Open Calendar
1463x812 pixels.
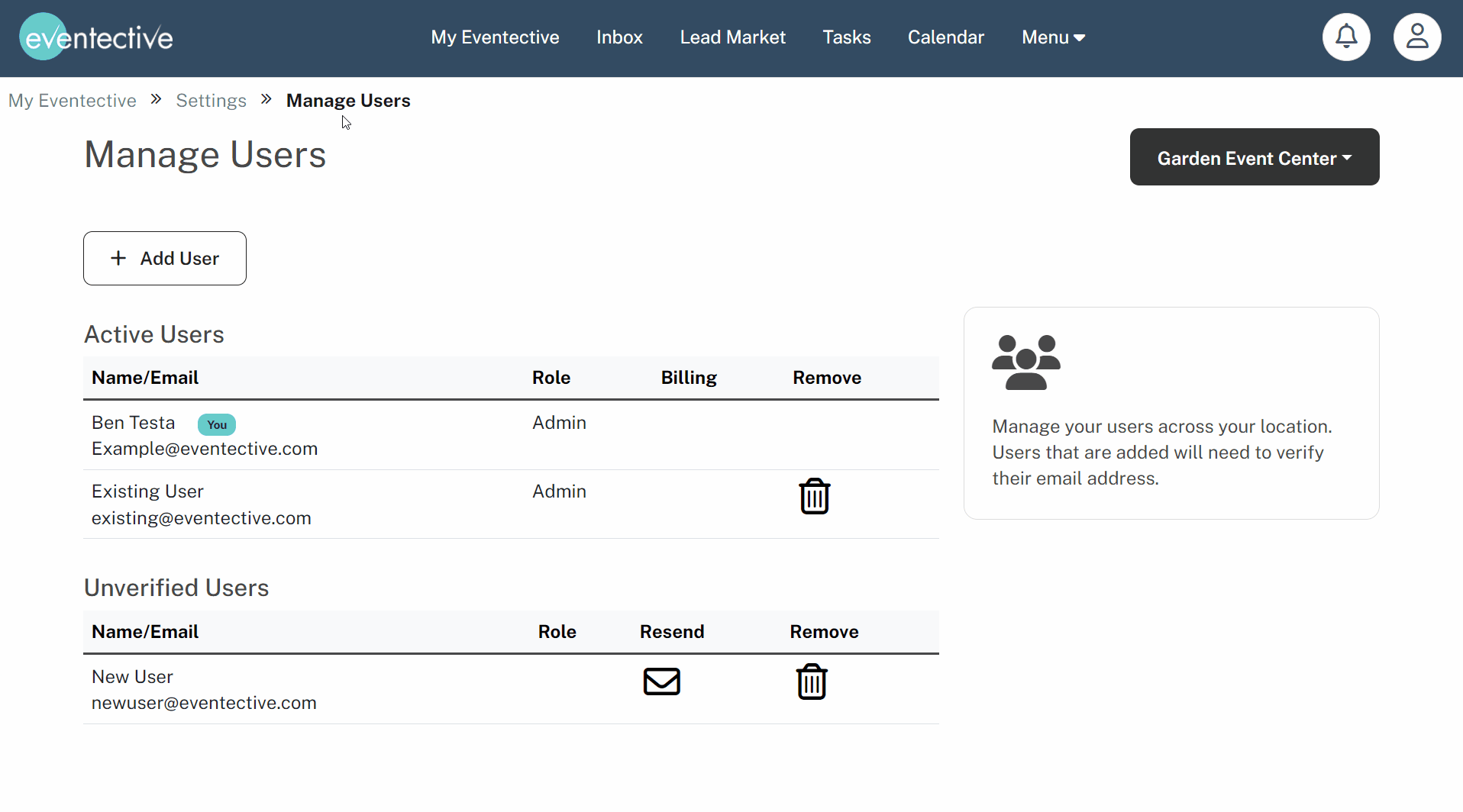(945, 37)
